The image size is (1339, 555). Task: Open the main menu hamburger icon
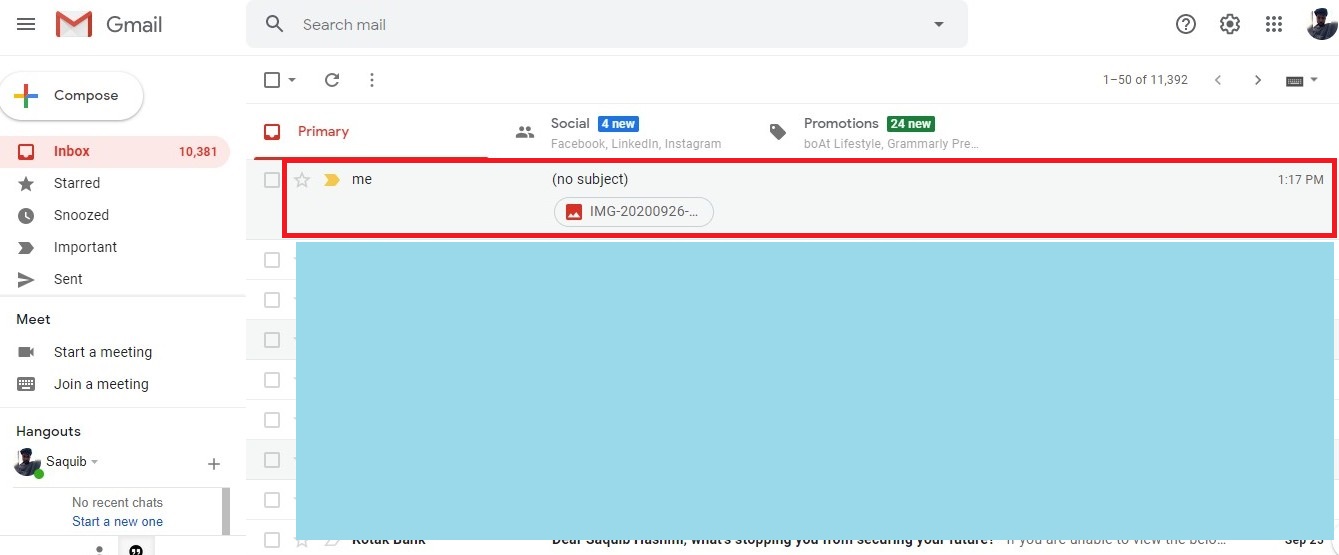coord(26,24)
